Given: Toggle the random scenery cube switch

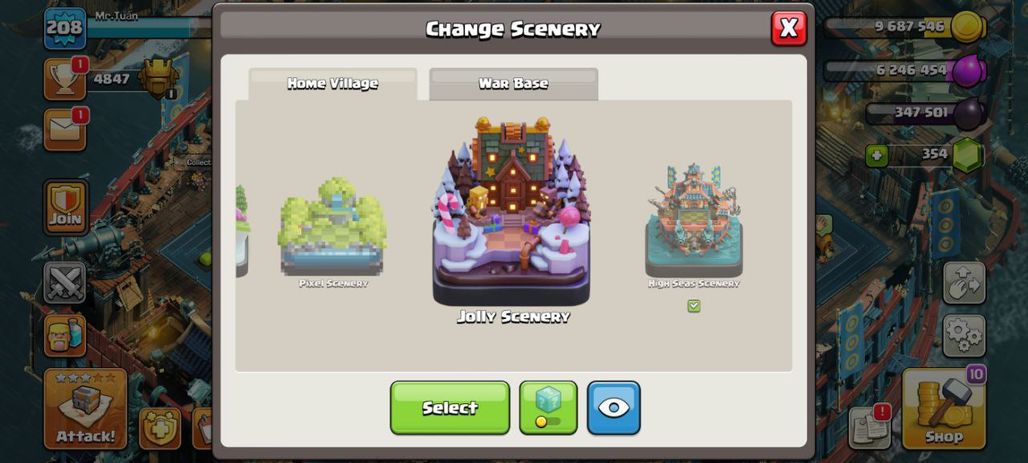Looking at the screenshot, I should 548,407.
